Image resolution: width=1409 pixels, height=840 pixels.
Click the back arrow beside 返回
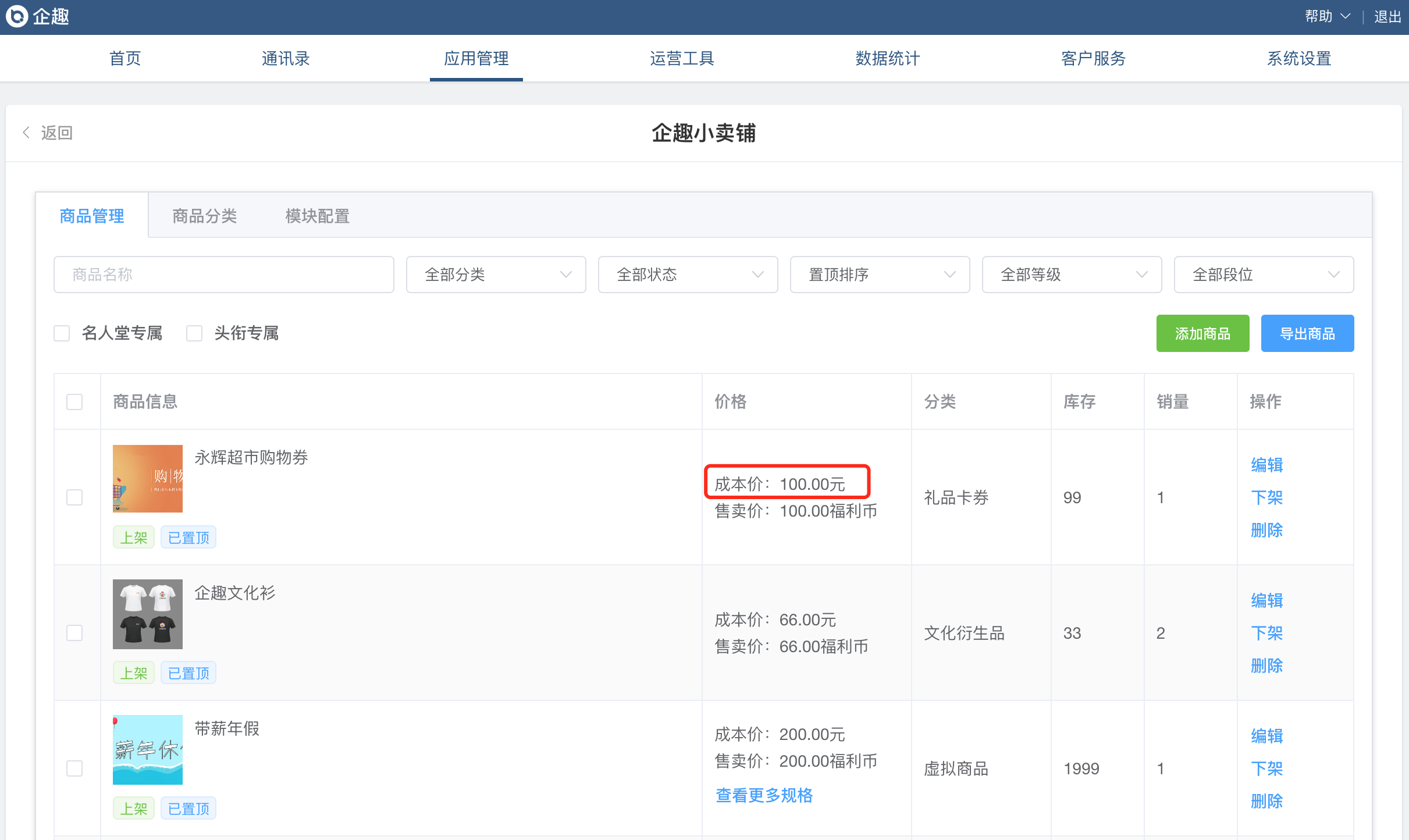(26, 133)
